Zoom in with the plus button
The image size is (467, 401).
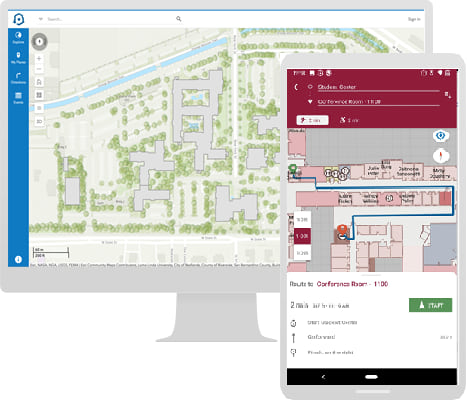[x=39, y=58]
